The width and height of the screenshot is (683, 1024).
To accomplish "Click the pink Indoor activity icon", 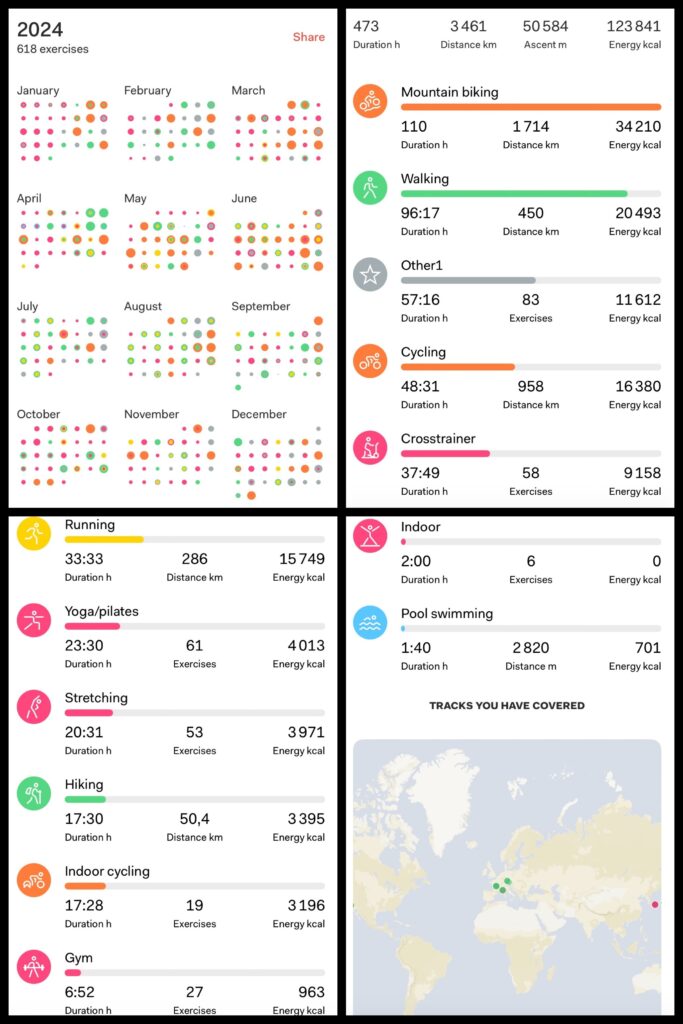I will coord(370,536).
